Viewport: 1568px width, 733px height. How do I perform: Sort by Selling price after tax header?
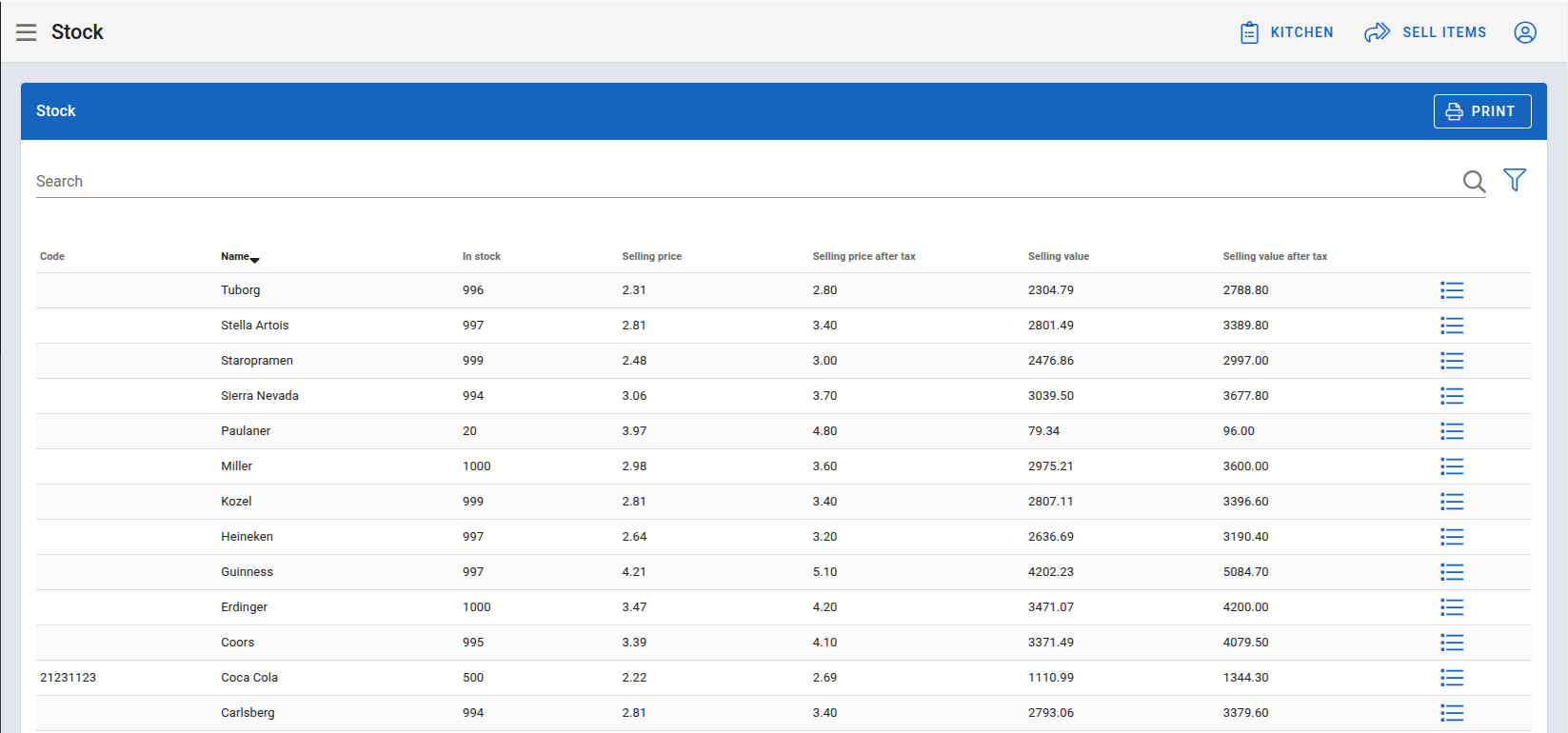pos(864,256)
